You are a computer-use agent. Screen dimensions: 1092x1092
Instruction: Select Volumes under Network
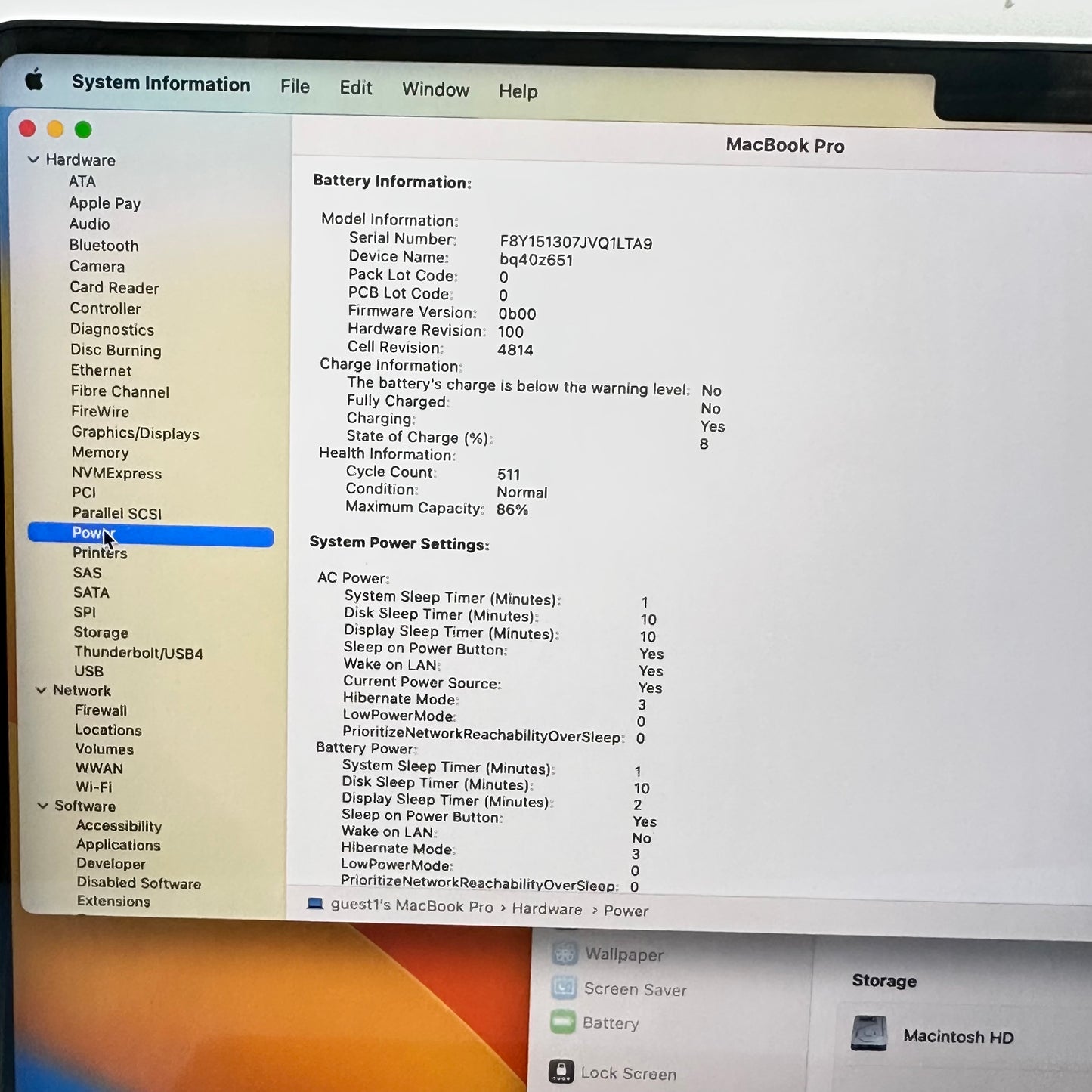(x=104, y=749)
